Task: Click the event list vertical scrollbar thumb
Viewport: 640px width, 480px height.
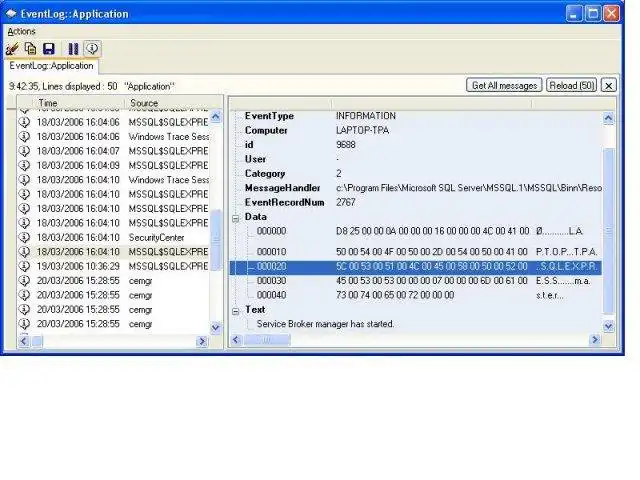Action: [216, 240]
